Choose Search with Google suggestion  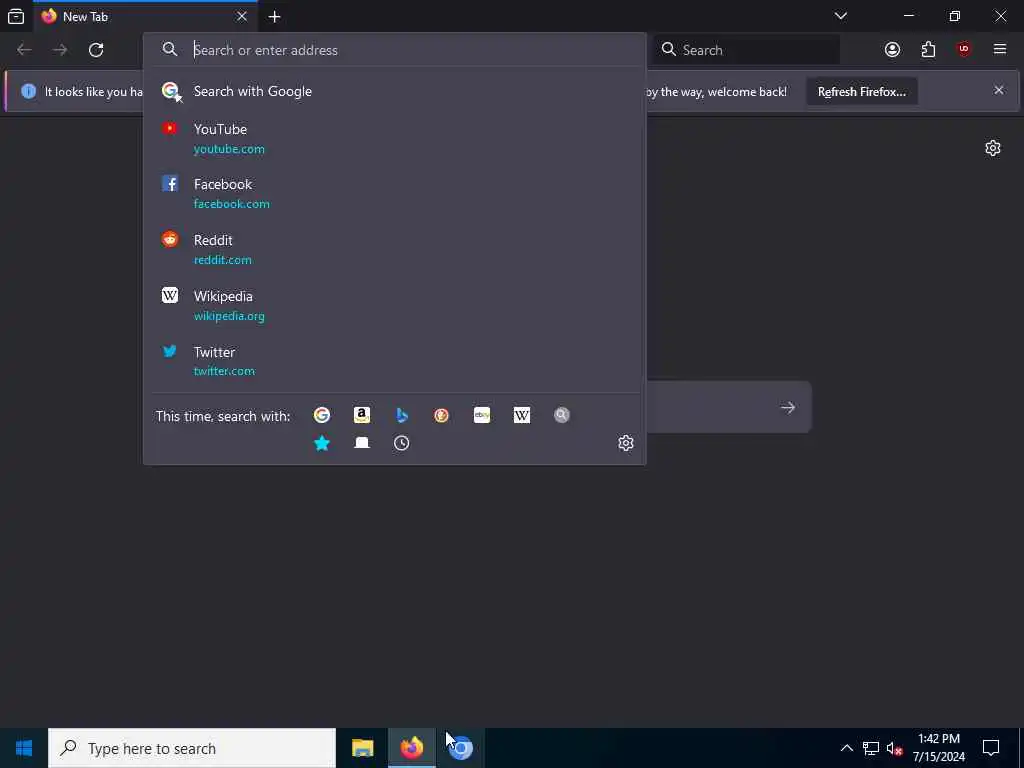[394, 91]
